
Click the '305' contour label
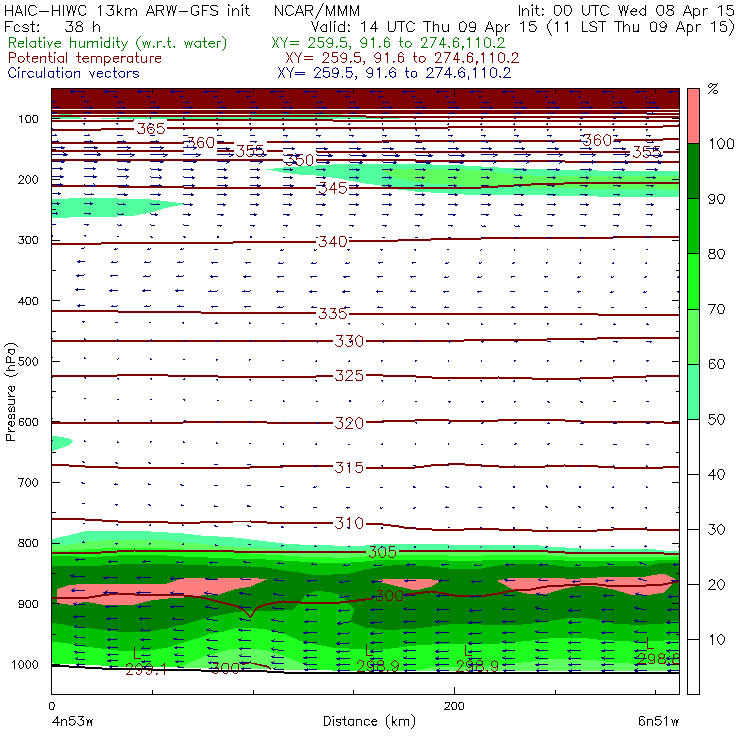382,552
